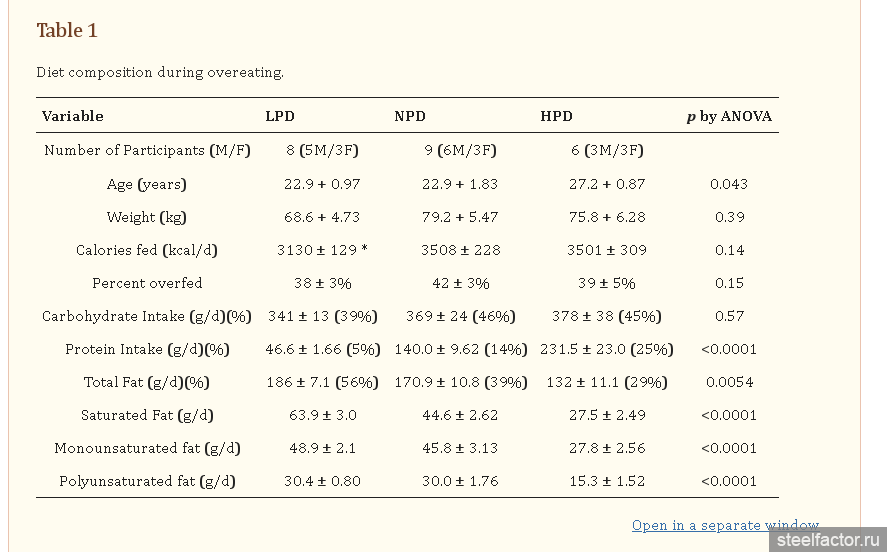
Task: Click the 'Monounsaturated fat (g/d)' row label
Action: [x=147, y=448]
